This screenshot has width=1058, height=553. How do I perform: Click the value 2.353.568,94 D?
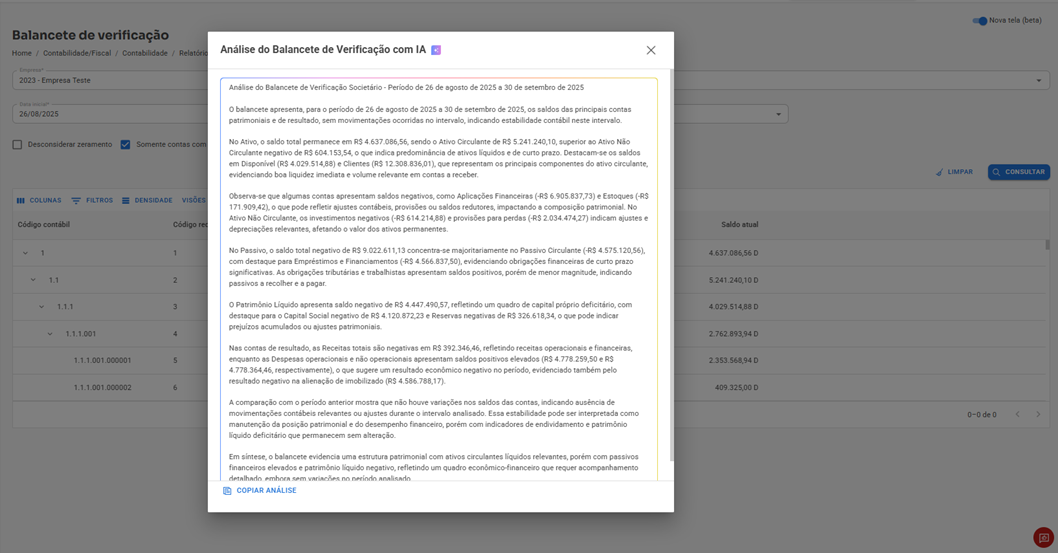733,361
